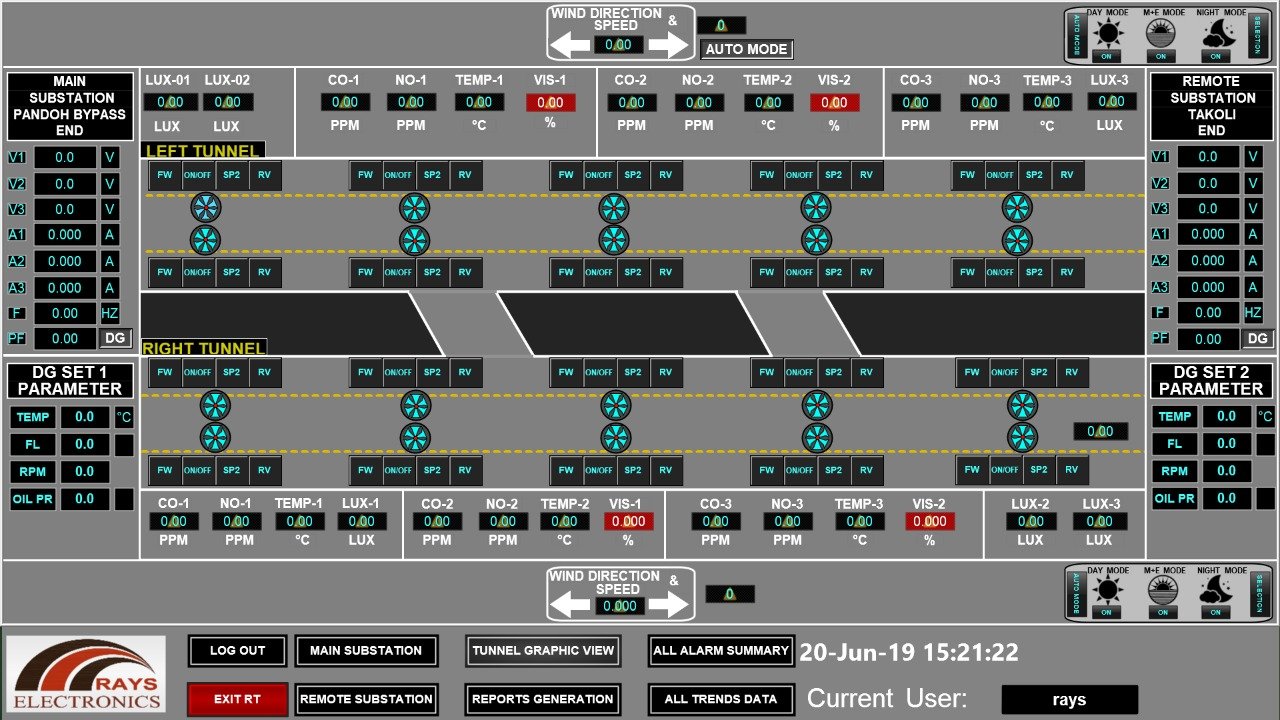
Task: Open ALL TRENDS DATA
Action: pyautogui.click(x=721, y=699)
